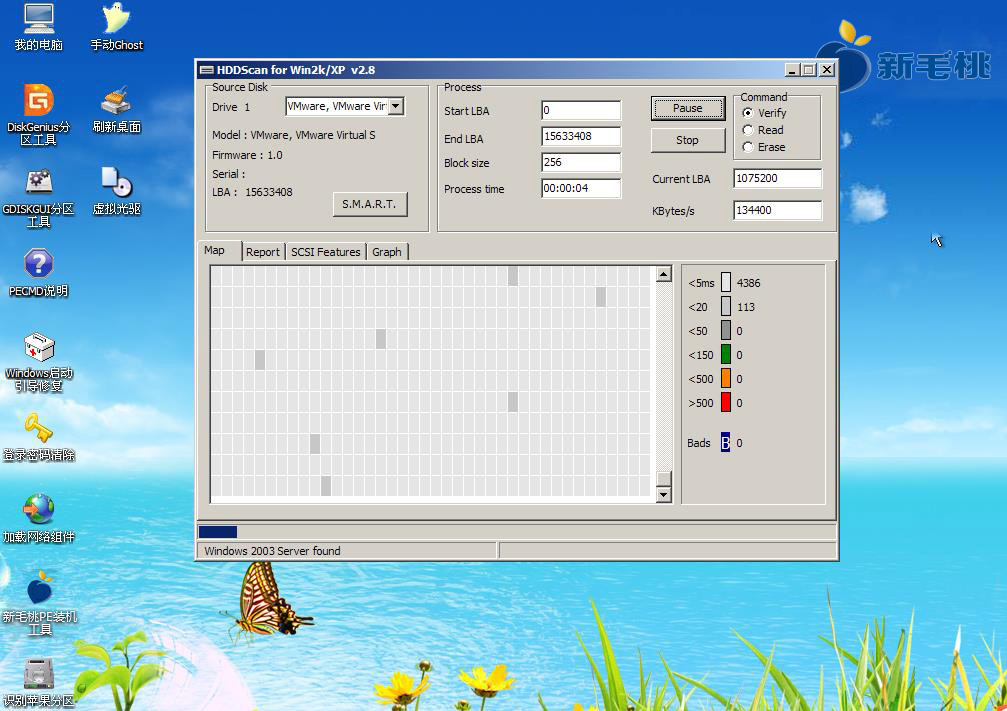Stop the scan process
Viewport: 1007px width, 711px height.
click(688, 140)
